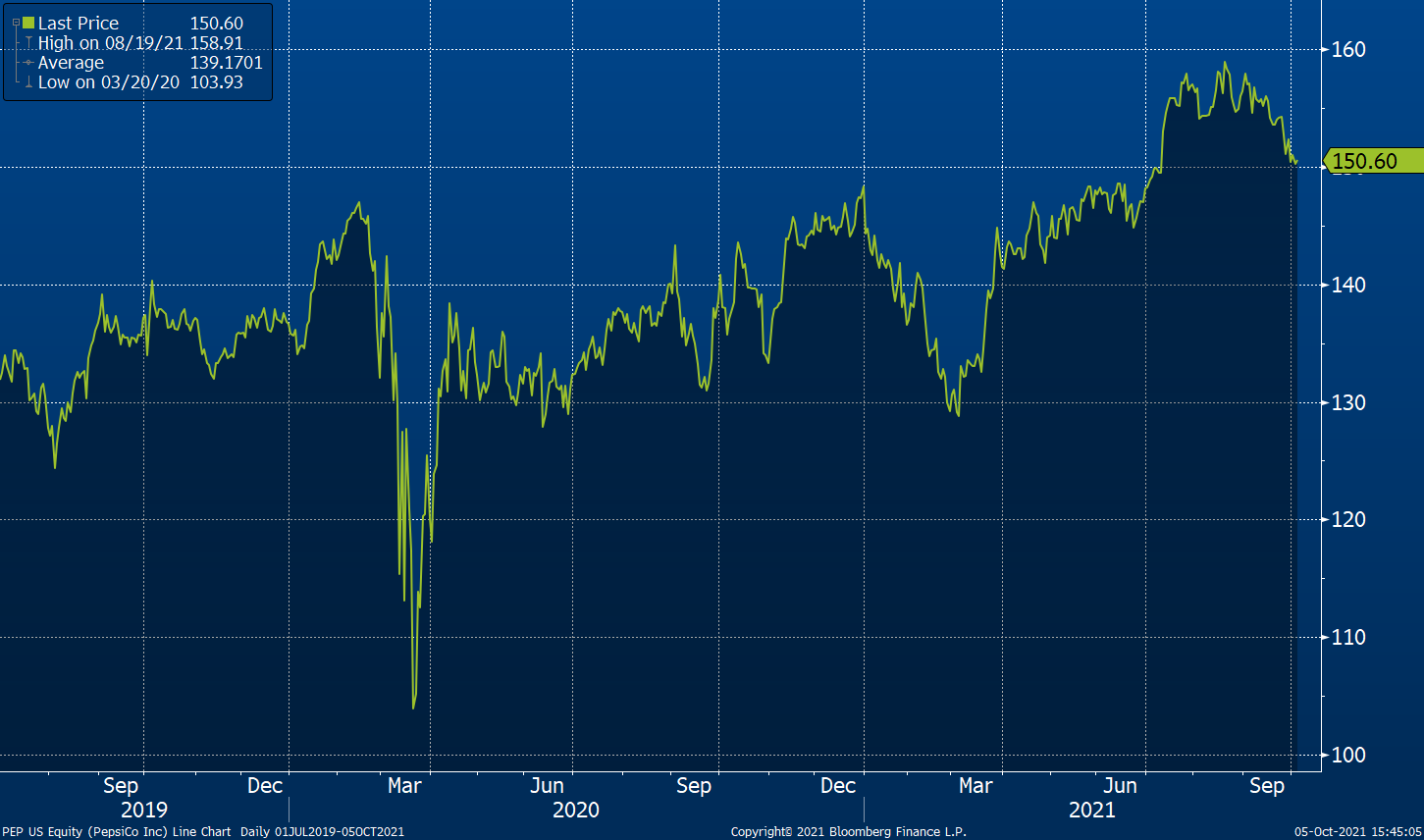Click the 'Average' legend label
The height and width of the screenshot is (840, 1424).
coord(71,63)
